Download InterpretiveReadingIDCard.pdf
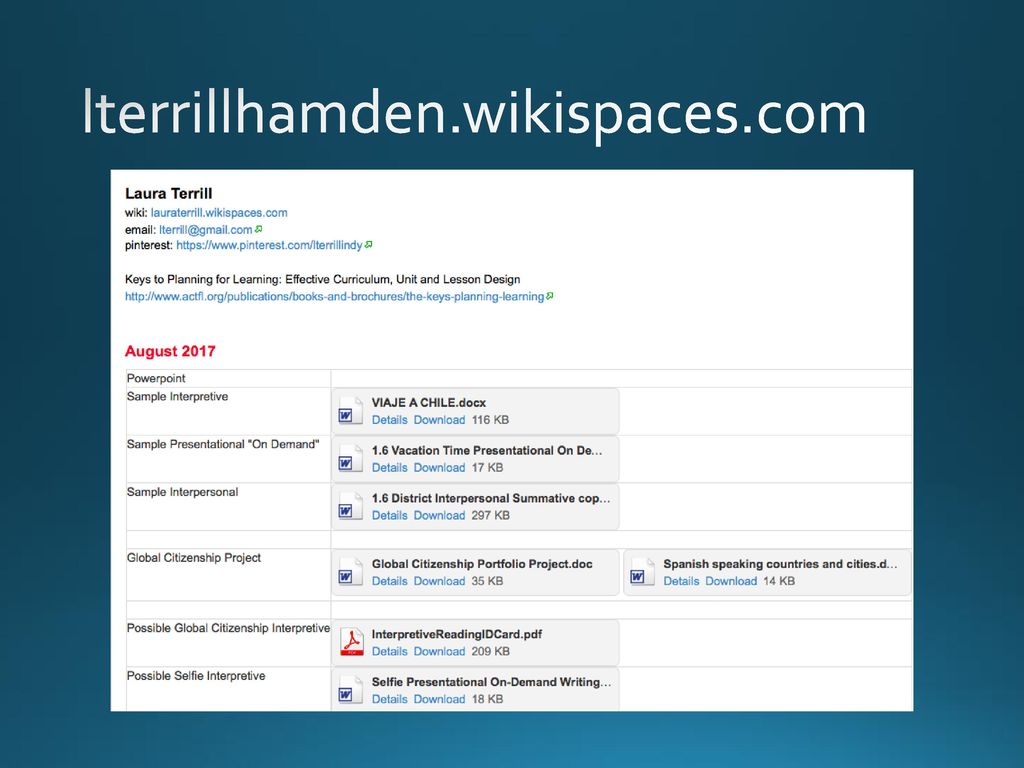Image resolution: width=1024 pixels, height=768 pixels. coord(440,652)
